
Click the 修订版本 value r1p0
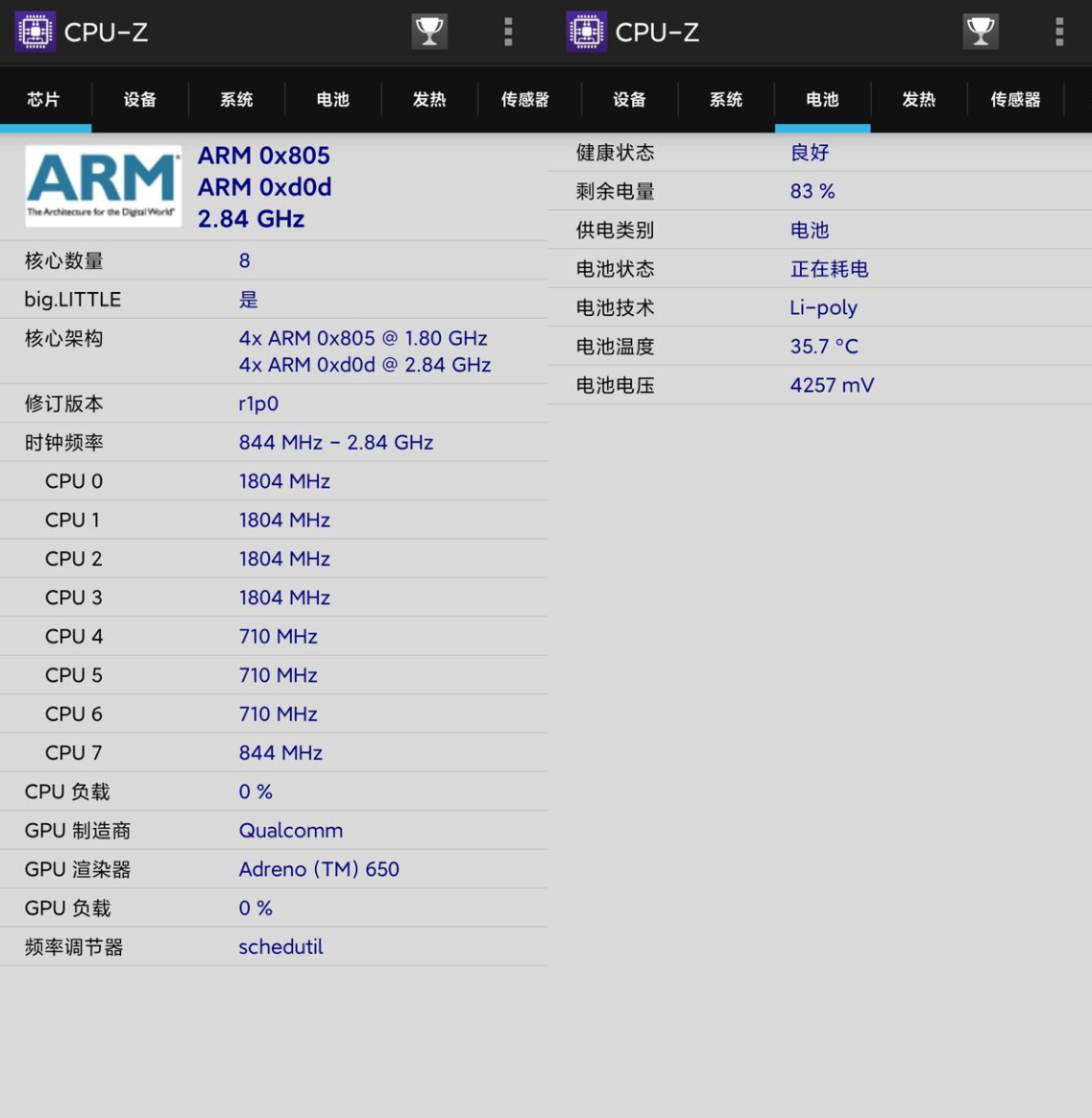click(x=258, y=404)
